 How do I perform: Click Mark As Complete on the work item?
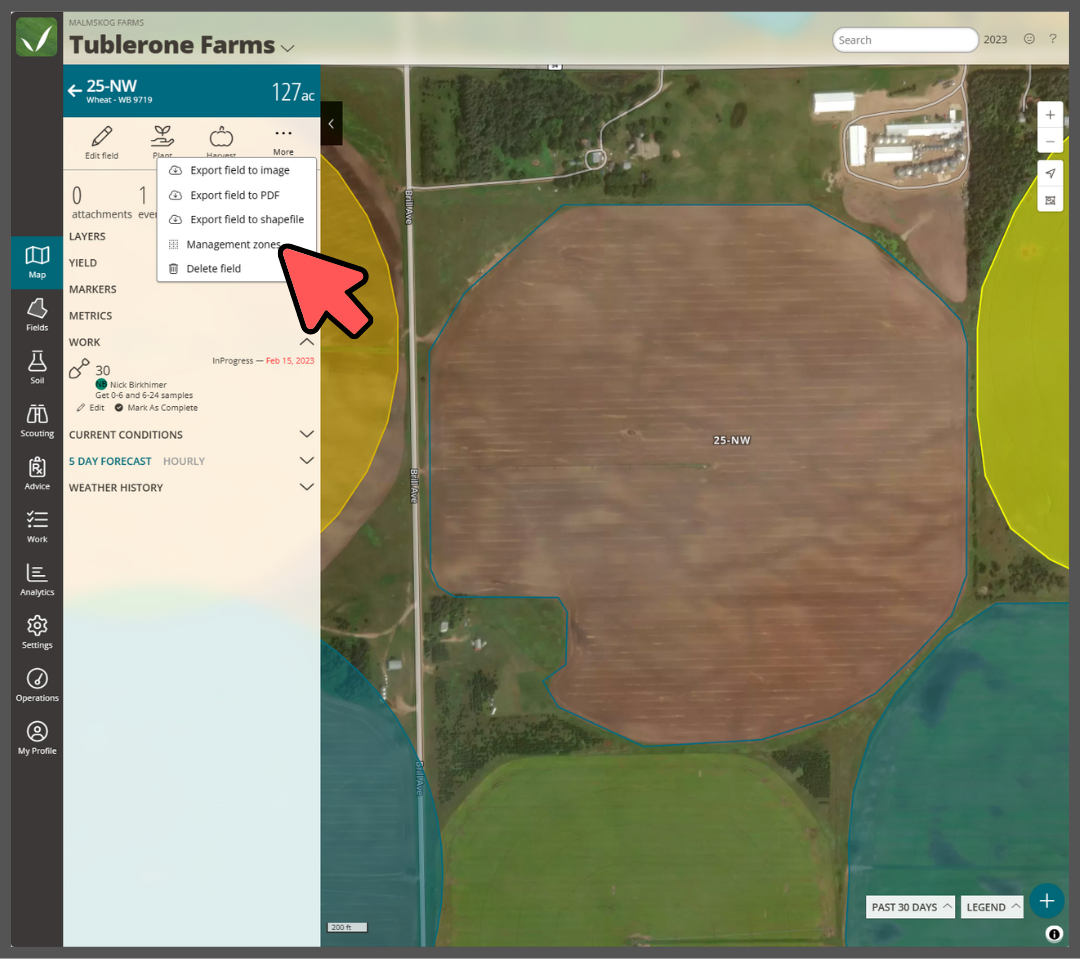coord(156,408)
